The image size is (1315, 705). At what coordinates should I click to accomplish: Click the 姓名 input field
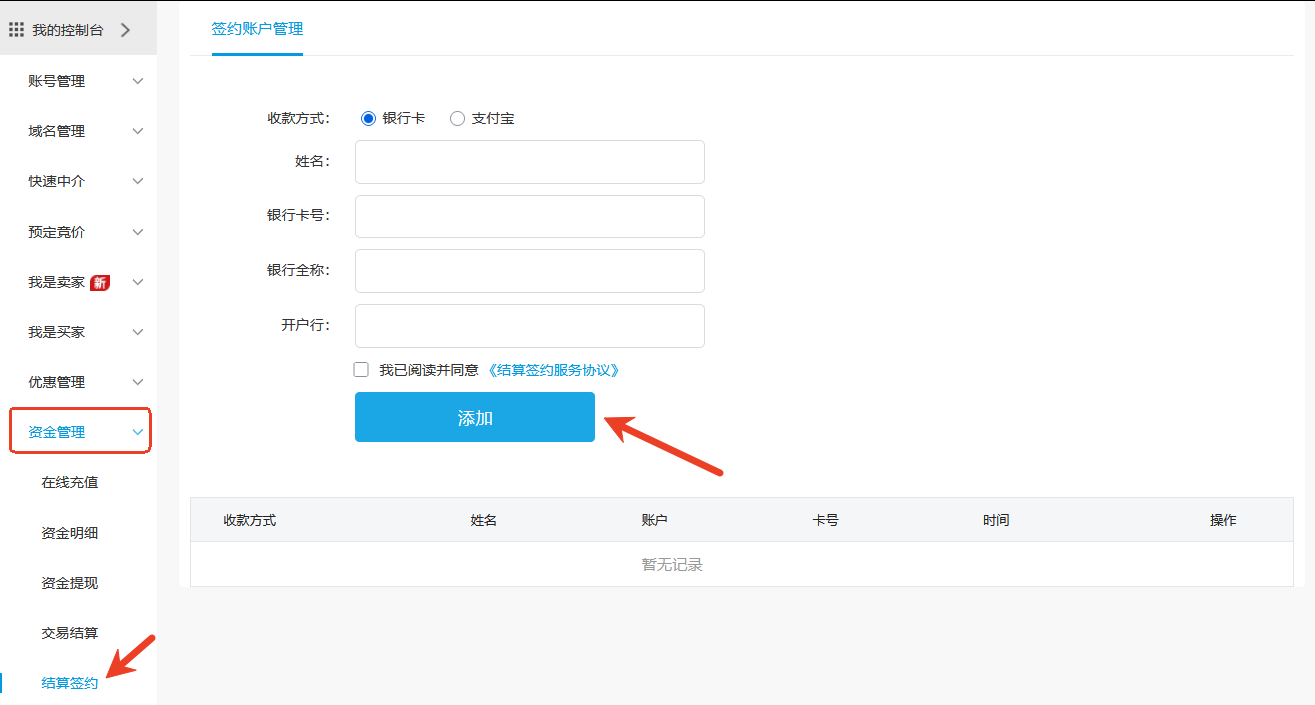(x=530, y=162)
